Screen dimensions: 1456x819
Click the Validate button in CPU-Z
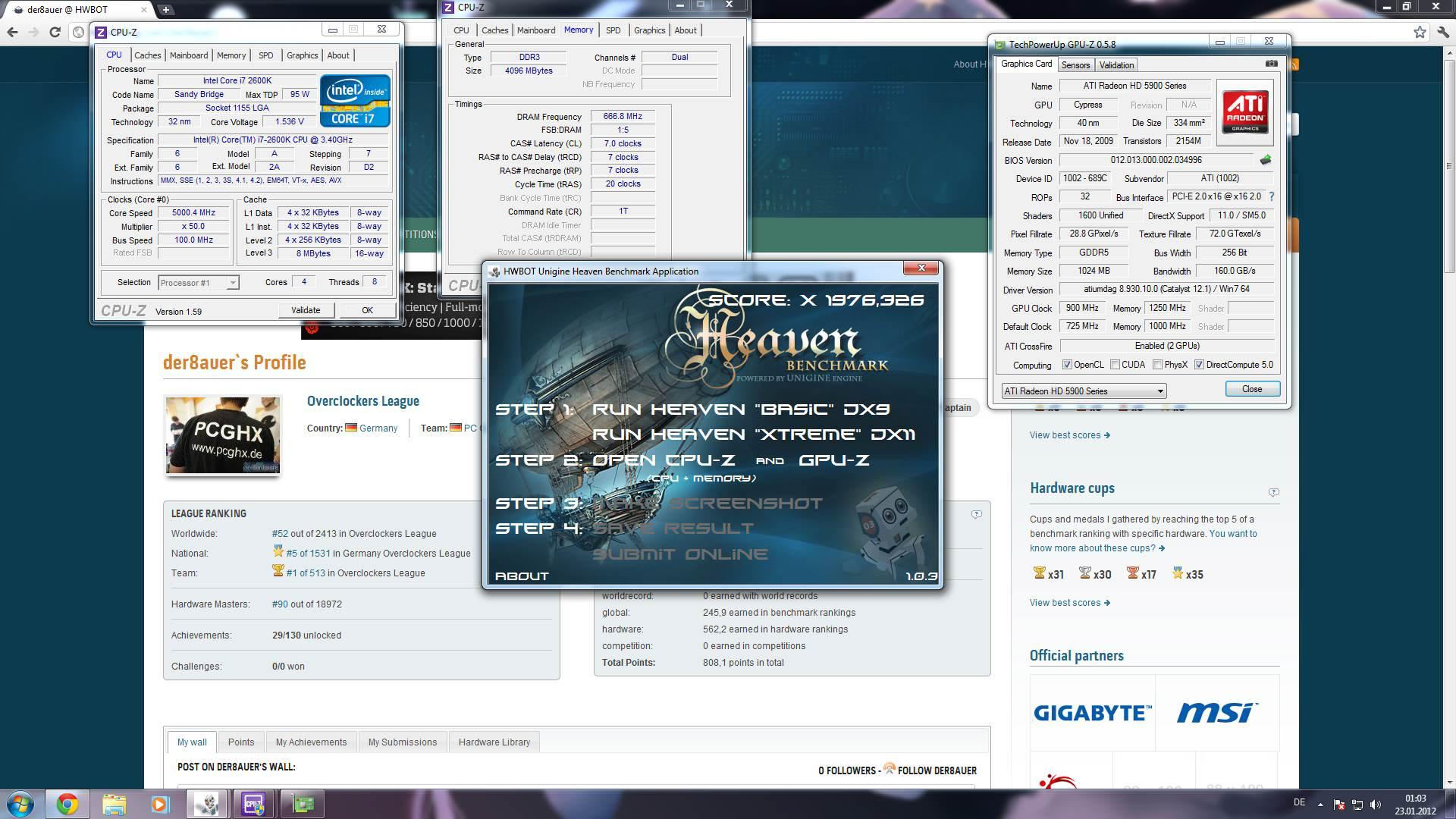tap(306, 310)
